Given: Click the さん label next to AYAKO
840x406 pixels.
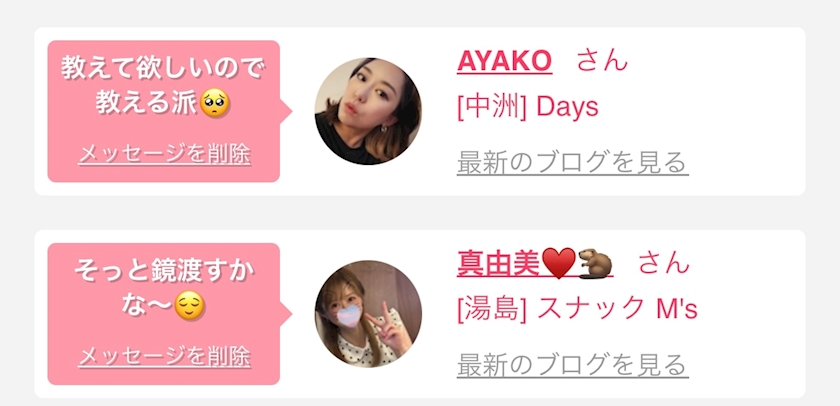Looking at the screenshot, I should coord(602,62).
